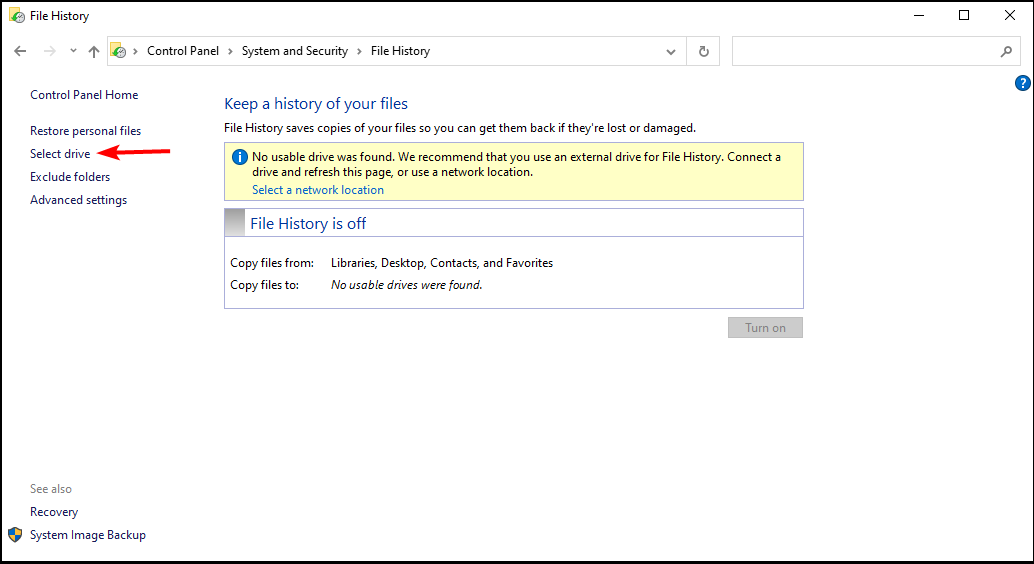This screenshot has height=564, width=1034.
Task: Click Select a network location
Action: (x=317, y=190)
